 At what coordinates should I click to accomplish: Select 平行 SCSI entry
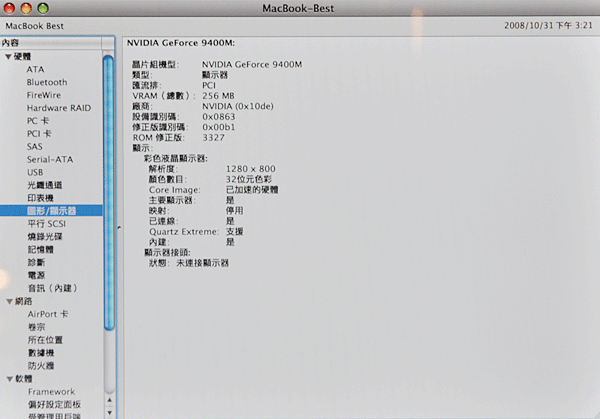click(47, 223)
